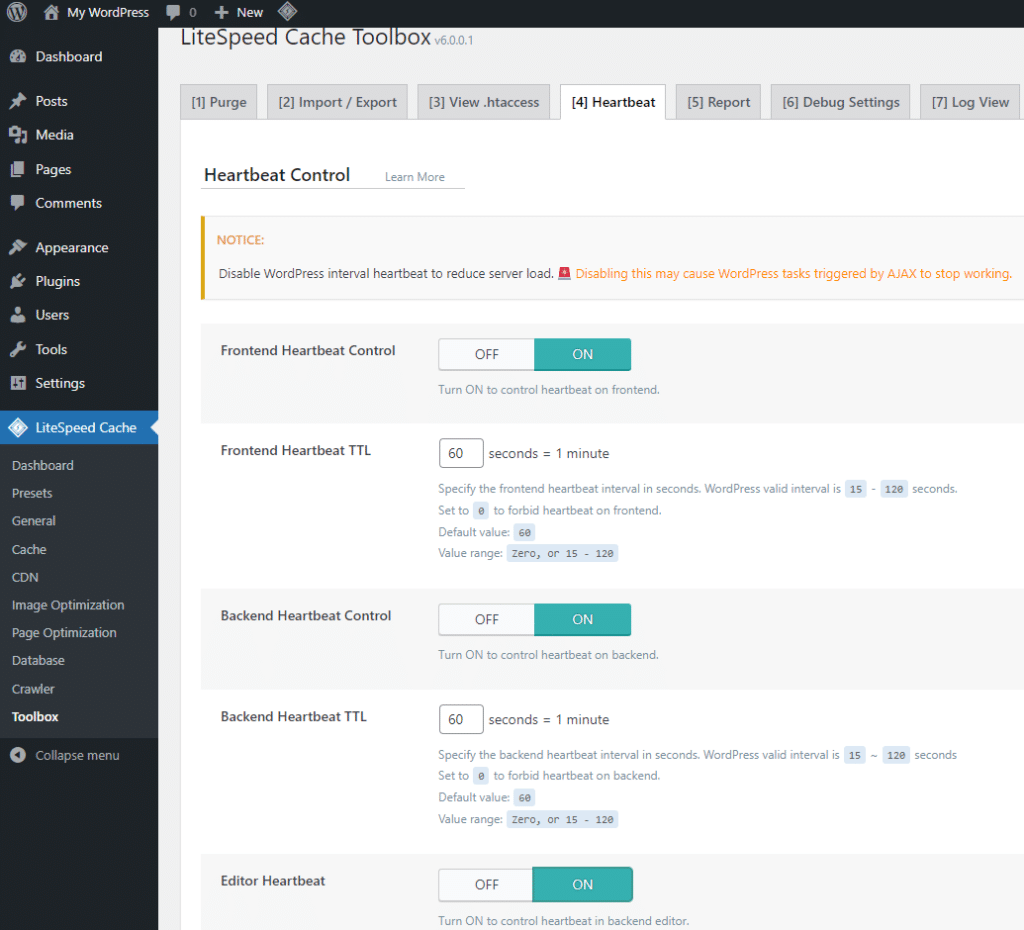
Task: Open My WordPress site link
Action: pyautogui.click(x=108, y=12)
